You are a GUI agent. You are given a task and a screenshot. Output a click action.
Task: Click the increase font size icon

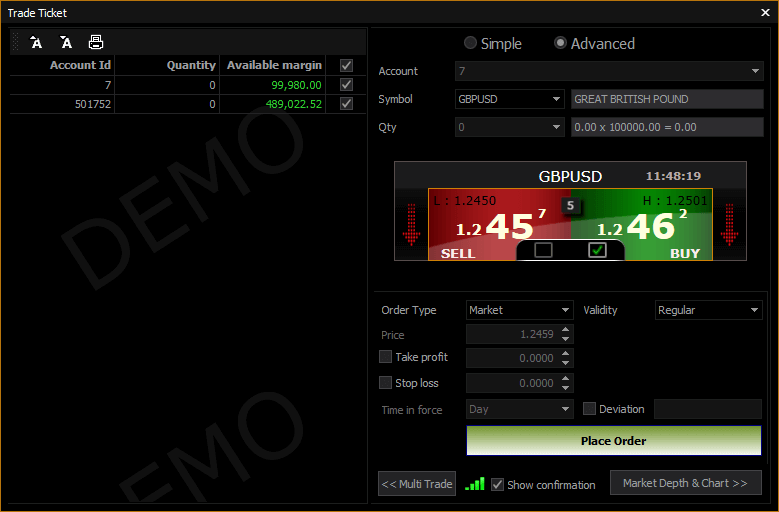pos(36,42)
